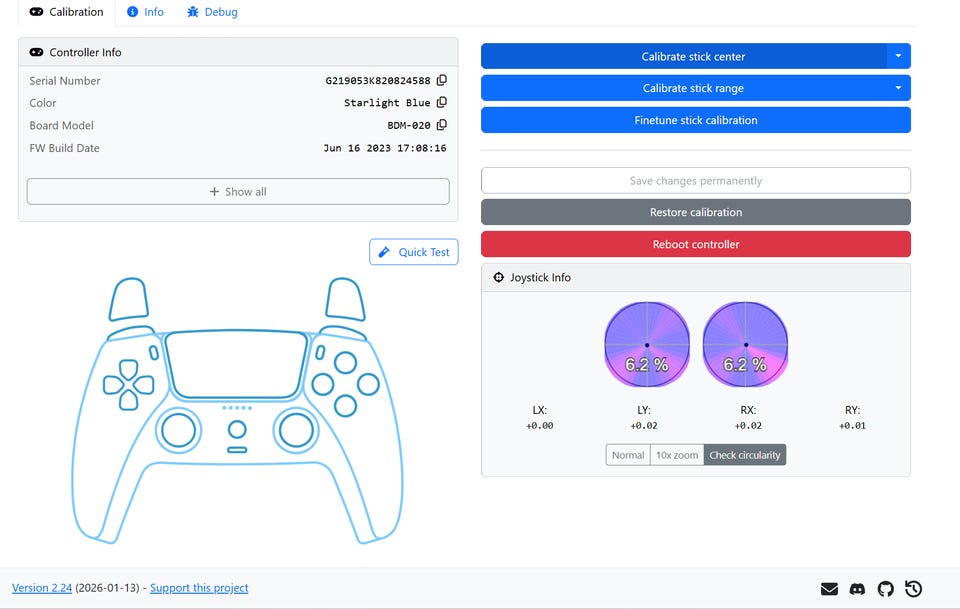Screen dimensions: 960x609
Task: Open the email contact icon
Action: click(x=829, y=589)
